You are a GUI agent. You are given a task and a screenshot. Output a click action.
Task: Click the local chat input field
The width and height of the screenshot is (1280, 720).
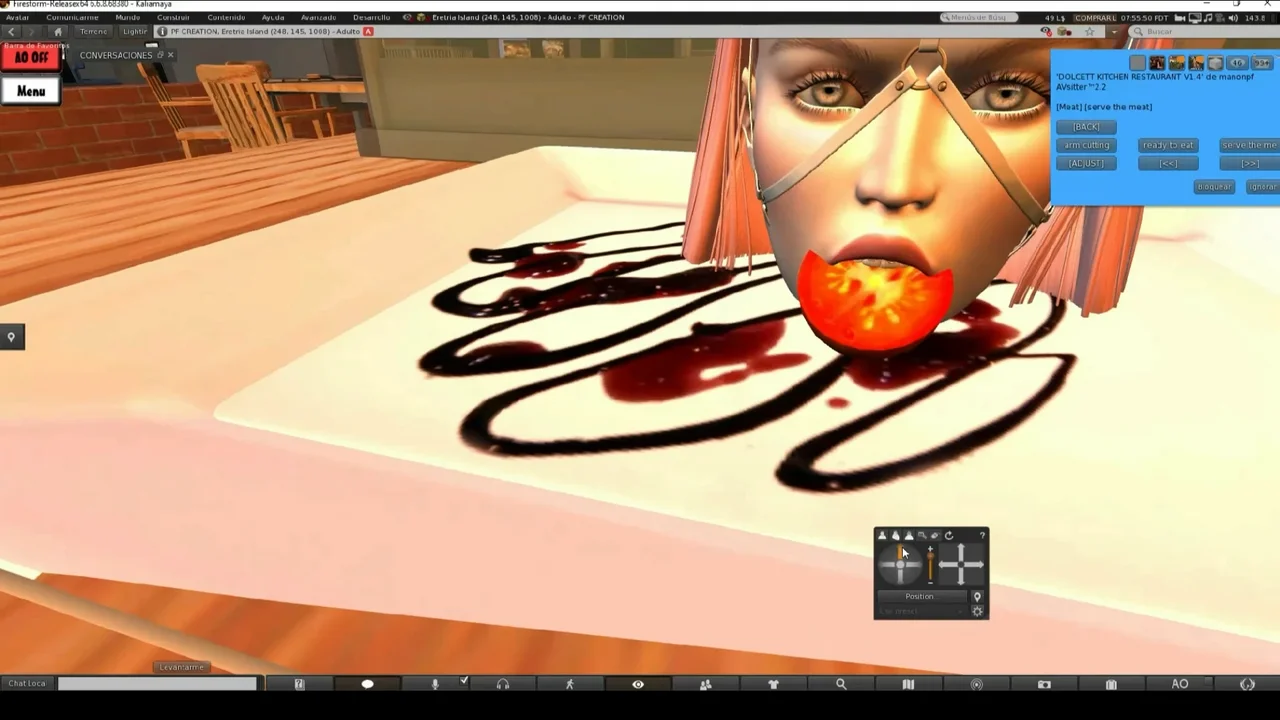click(x=157, y=684)
